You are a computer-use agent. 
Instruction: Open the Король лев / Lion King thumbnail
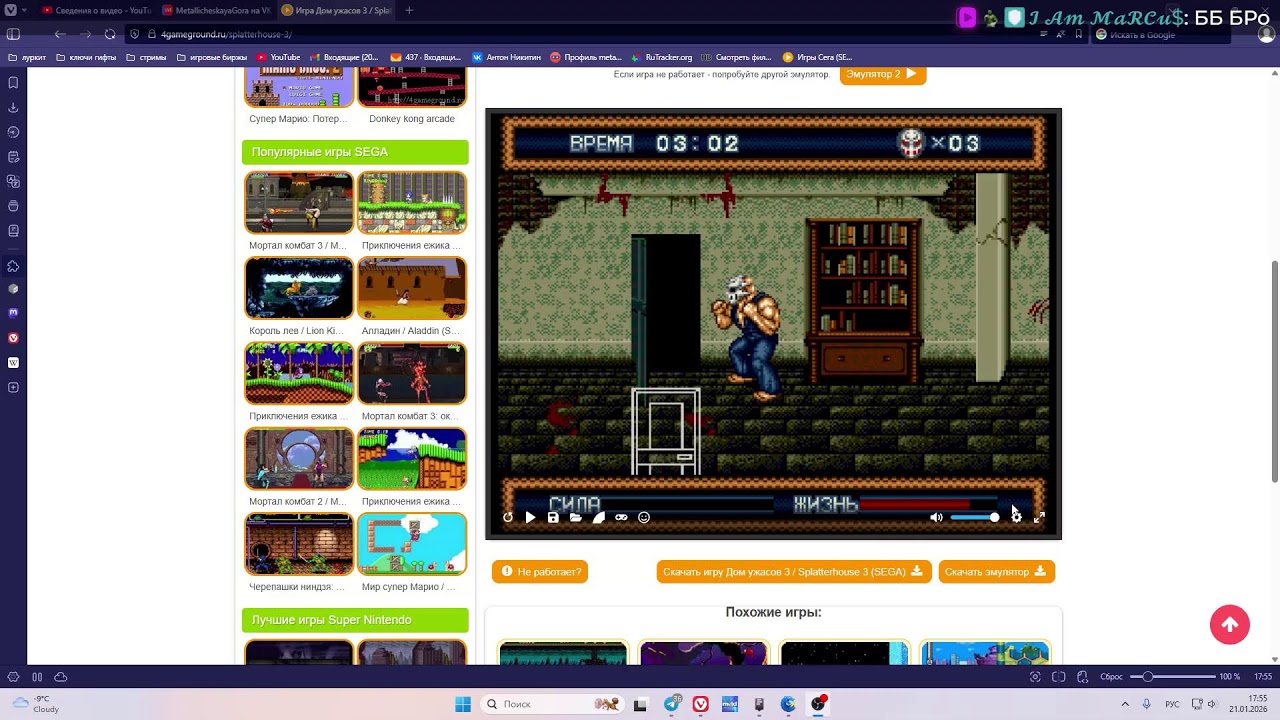click(299, 288)
